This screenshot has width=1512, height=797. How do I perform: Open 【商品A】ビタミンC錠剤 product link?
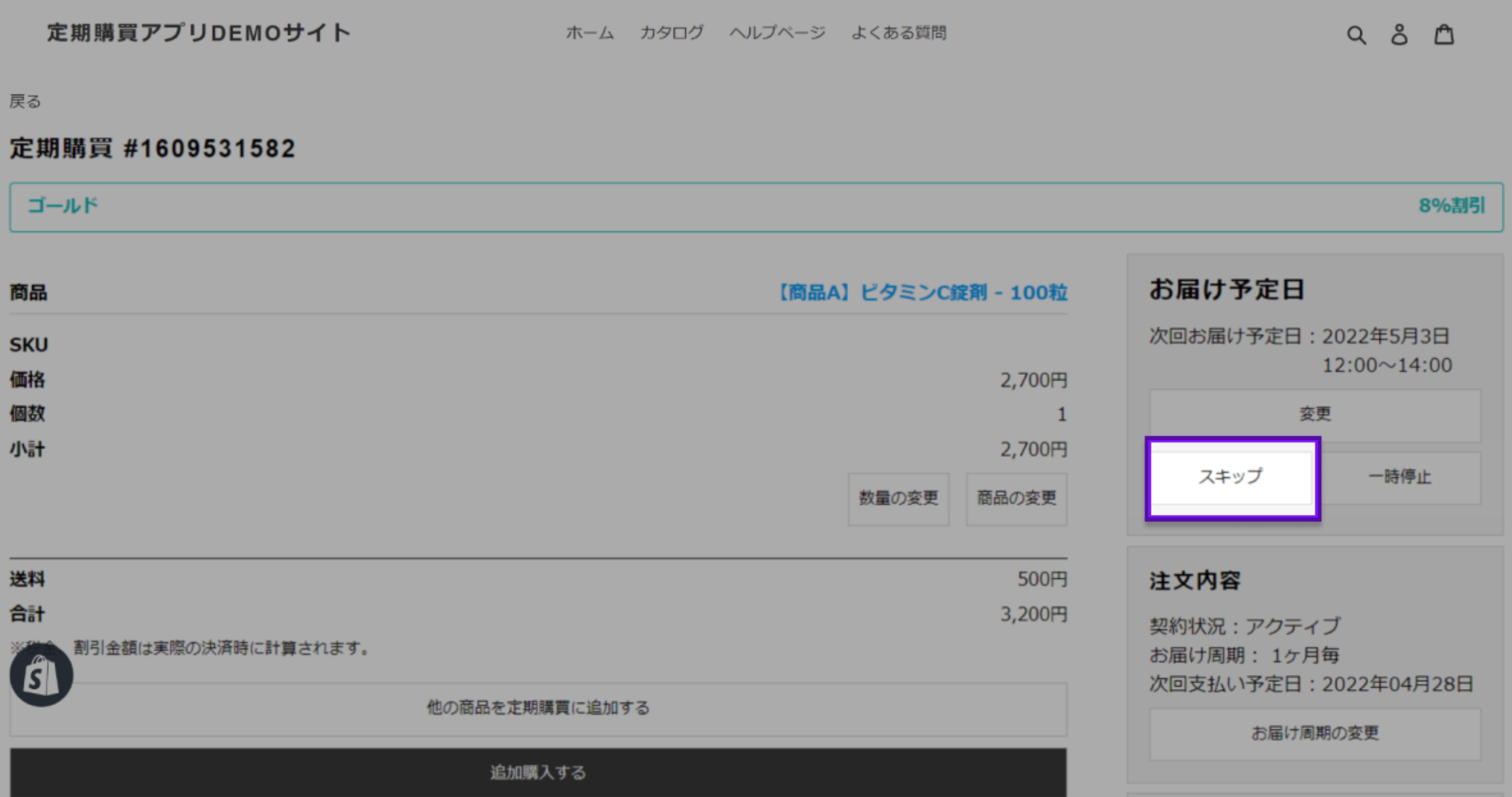pyautogui.click(x=921, y=293)
